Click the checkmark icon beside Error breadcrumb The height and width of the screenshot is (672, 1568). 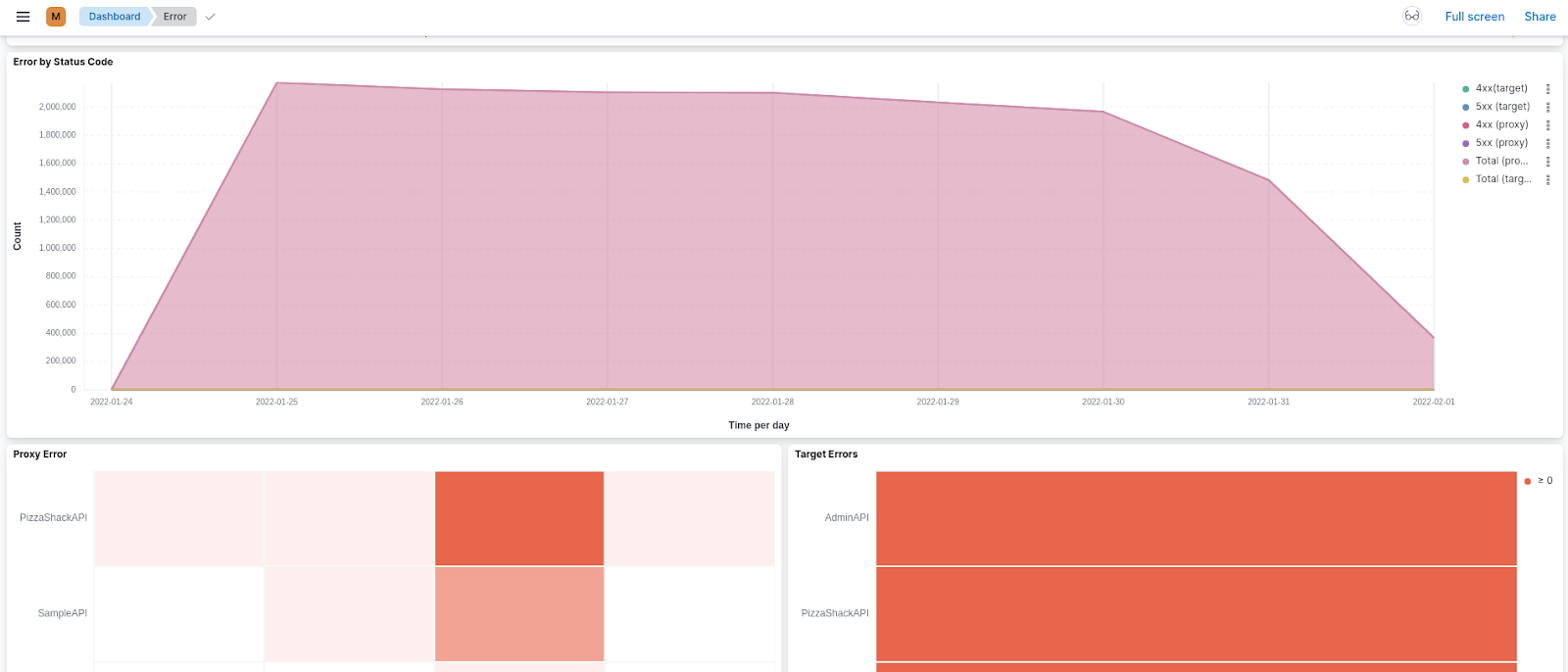[x=210, y=17]
